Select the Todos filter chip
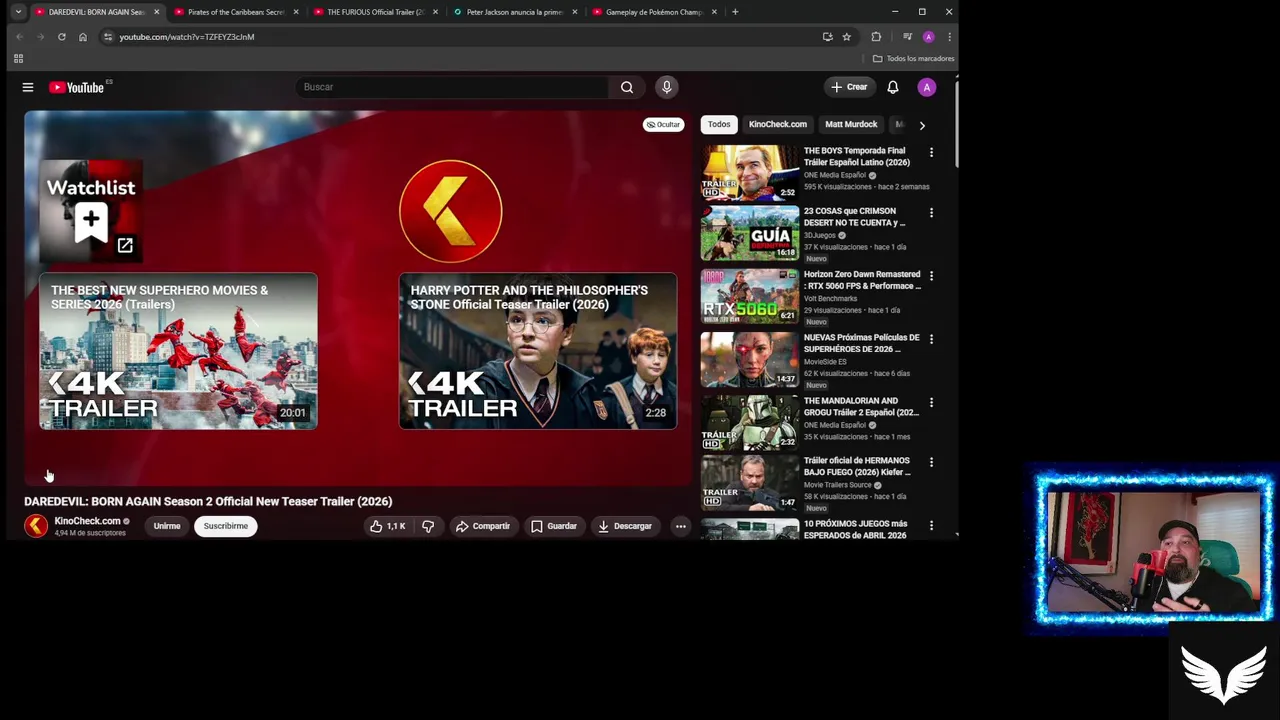The width and height of the screenshot is (1280, 720). (x=719, y=125)
